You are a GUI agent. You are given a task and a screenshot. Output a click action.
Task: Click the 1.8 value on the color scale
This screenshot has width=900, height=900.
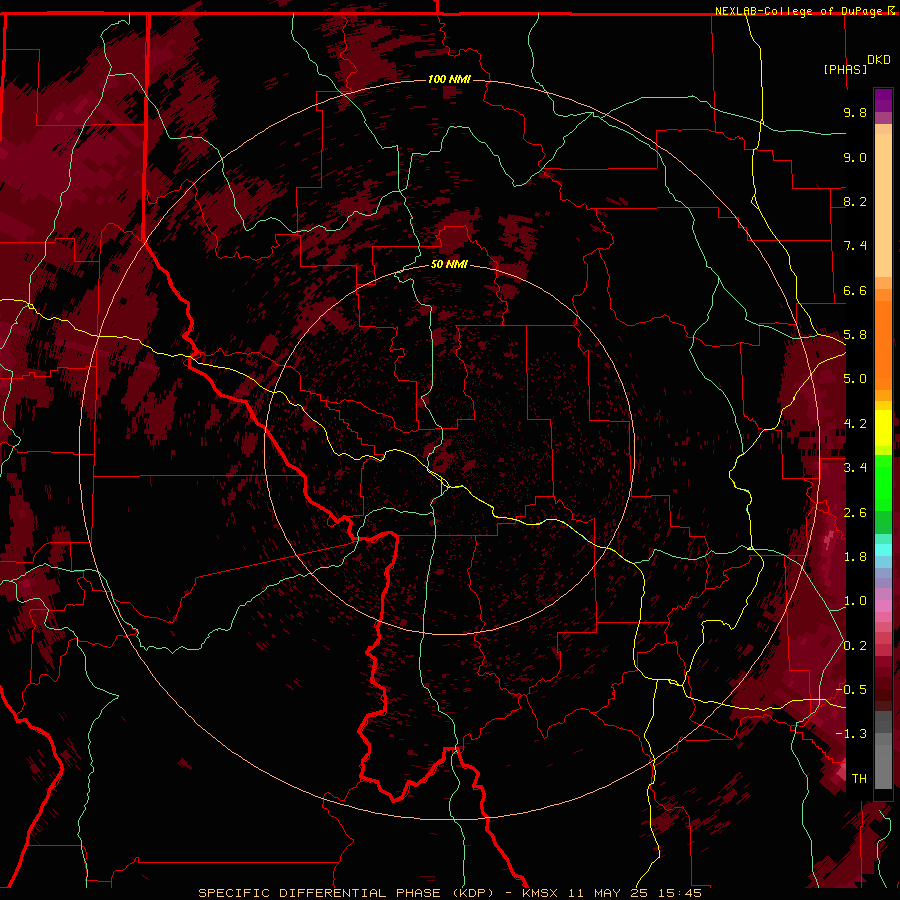[x=855, y=557]
